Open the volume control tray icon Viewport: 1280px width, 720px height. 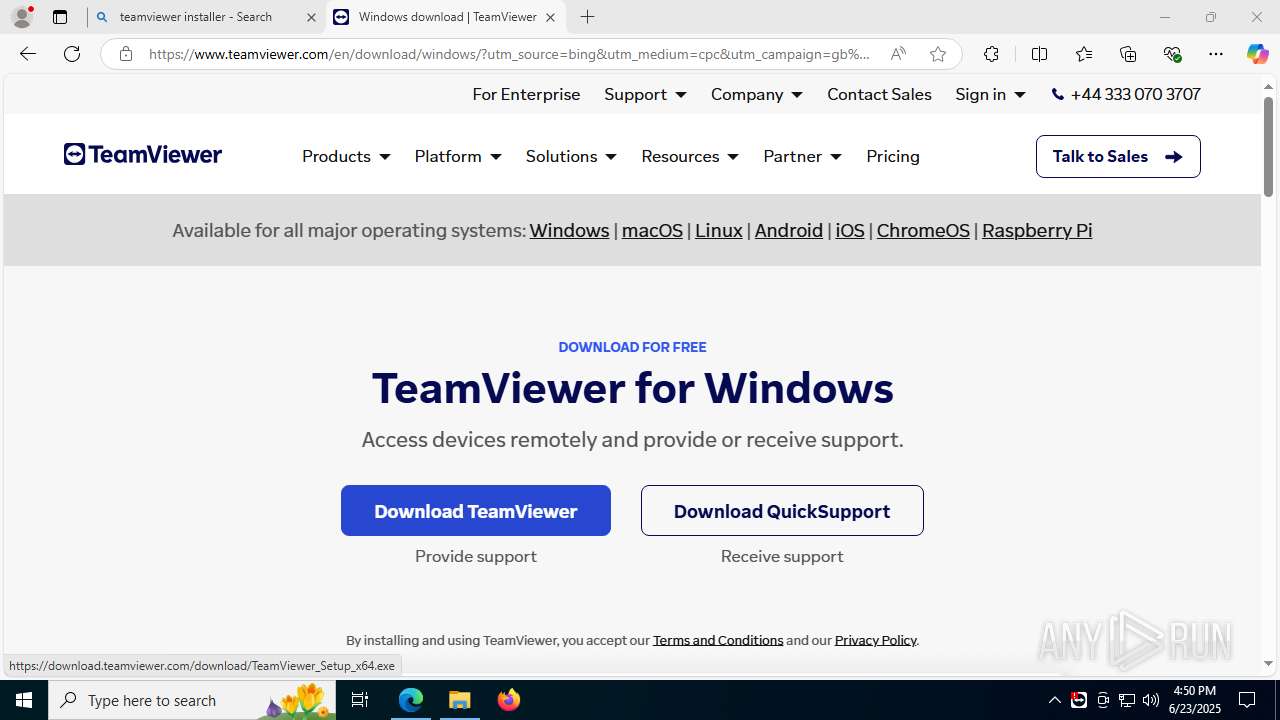click(1151, 700)
